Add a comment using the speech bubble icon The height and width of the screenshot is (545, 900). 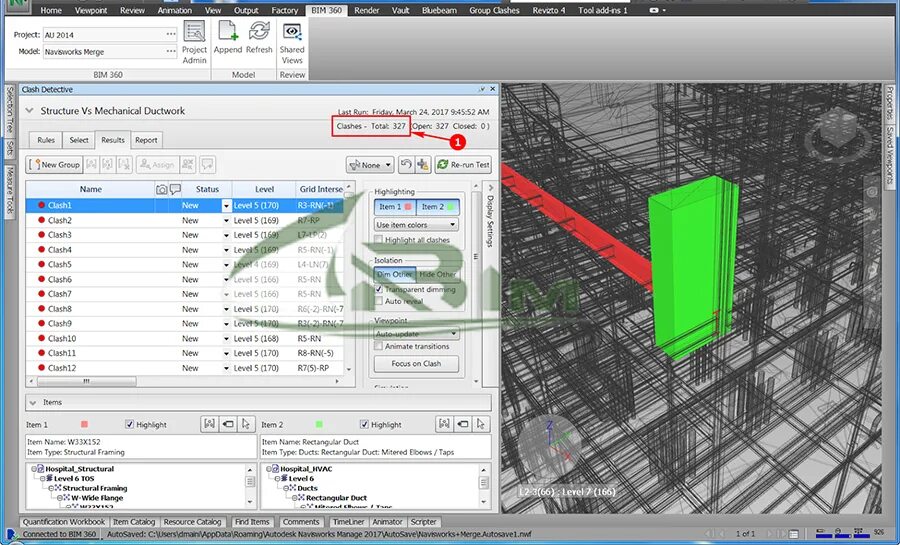coord(207,165)
